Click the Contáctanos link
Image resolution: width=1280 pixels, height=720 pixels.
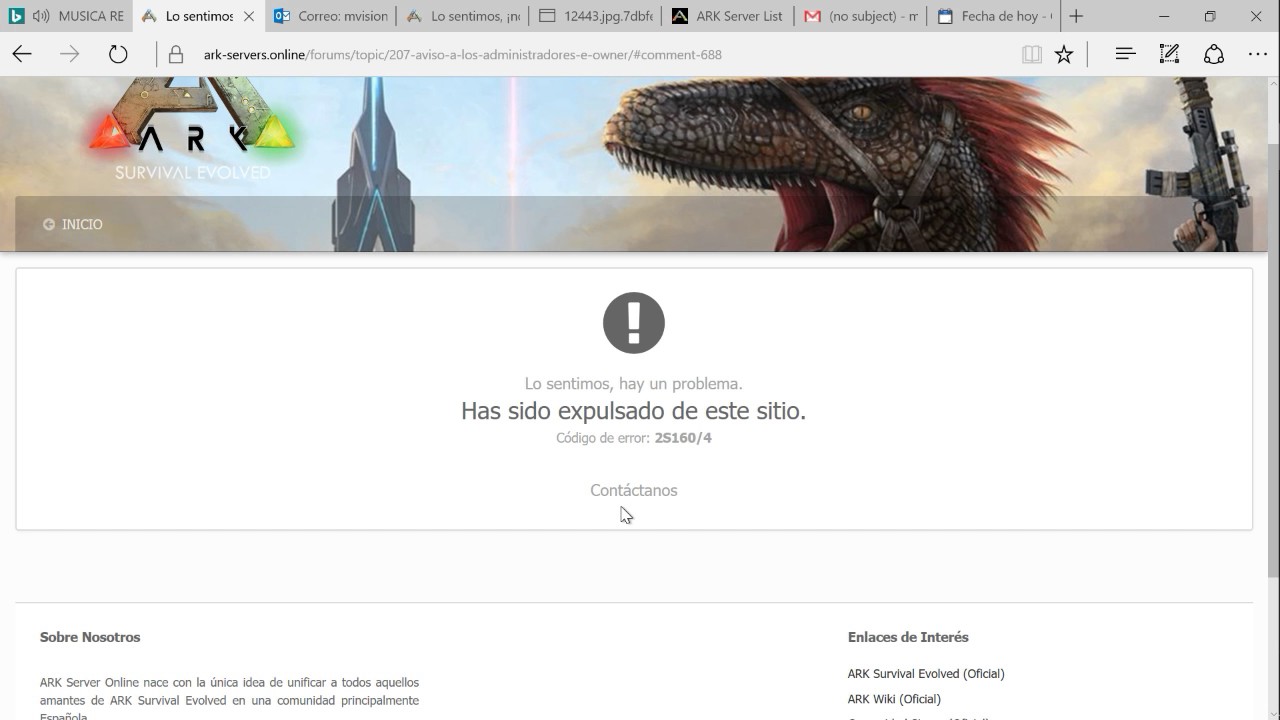[x=634, y=490]
